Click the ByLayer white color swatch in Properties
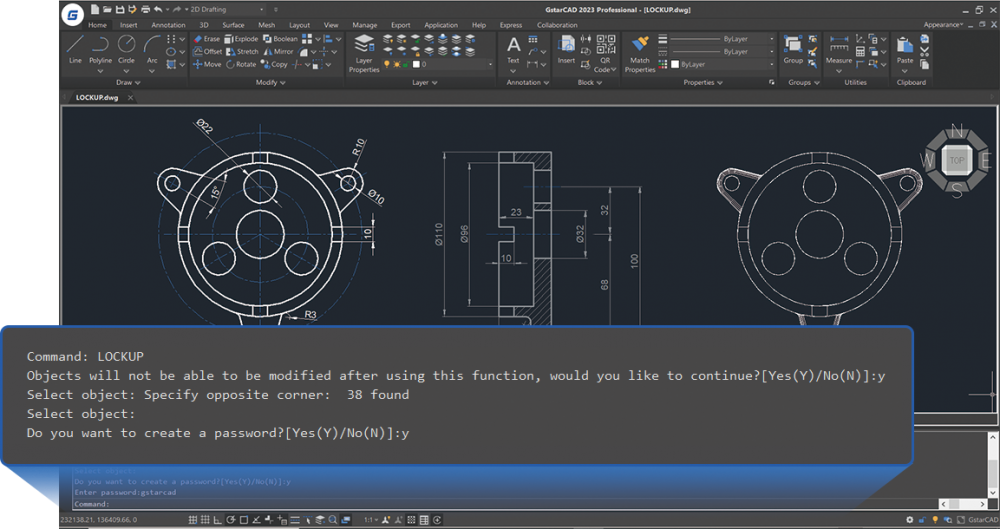 coord(675,64)
